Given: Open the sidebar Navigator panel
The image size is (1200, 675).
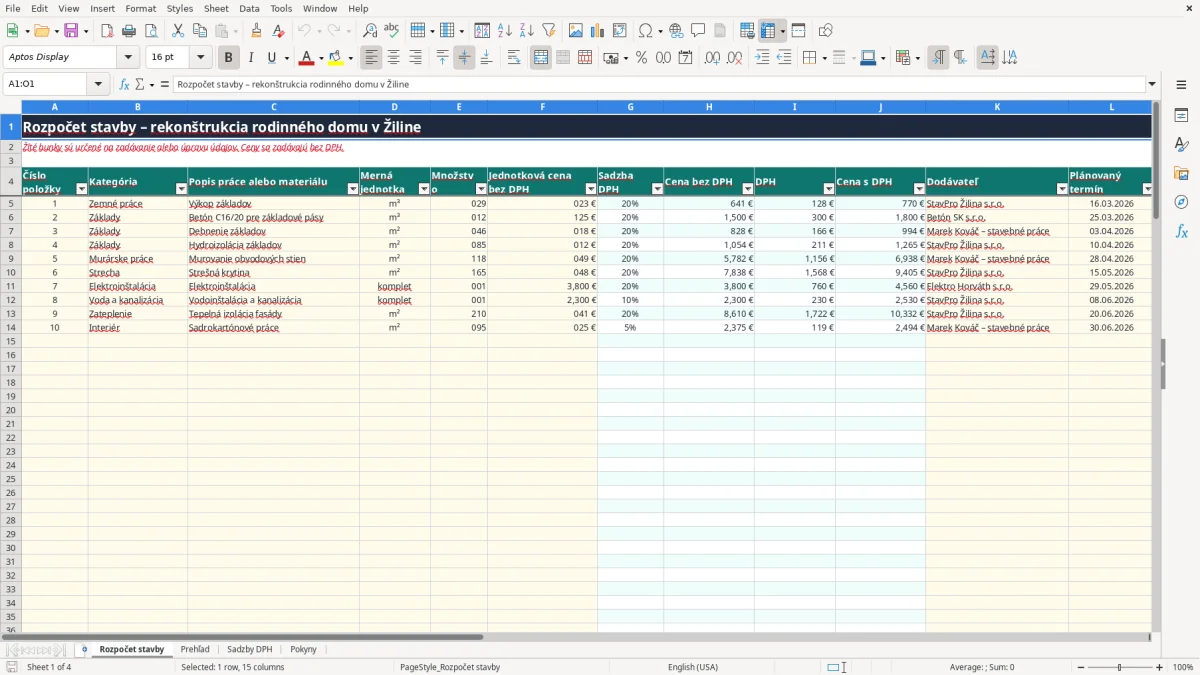Looking at the screenshot, I should pyautogui.click(x=1181, y=202).
